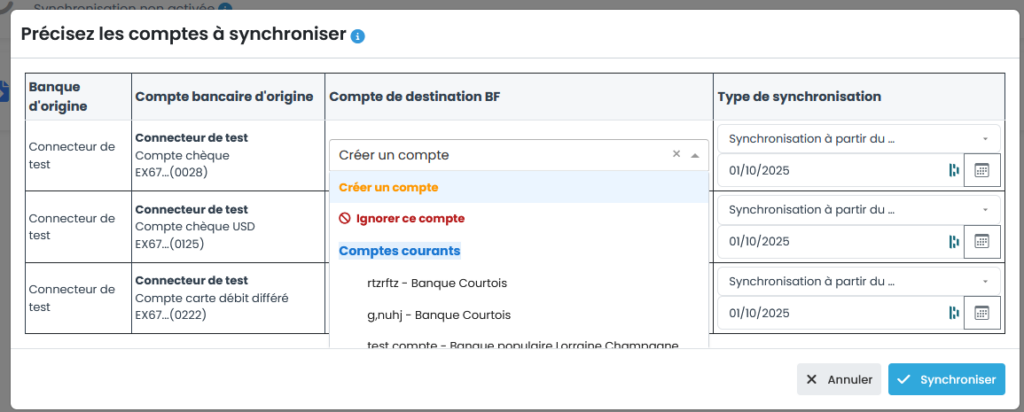The image size is (1024, 412).
Task: Clear the destination account selection with the X
Action: click(676, 154)
